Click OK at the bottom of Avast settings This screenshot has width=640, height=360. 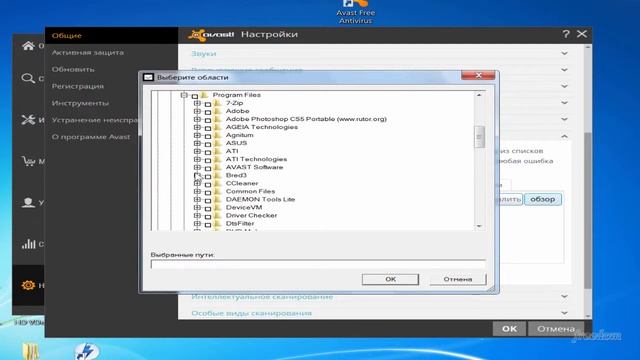click(509, 329)
